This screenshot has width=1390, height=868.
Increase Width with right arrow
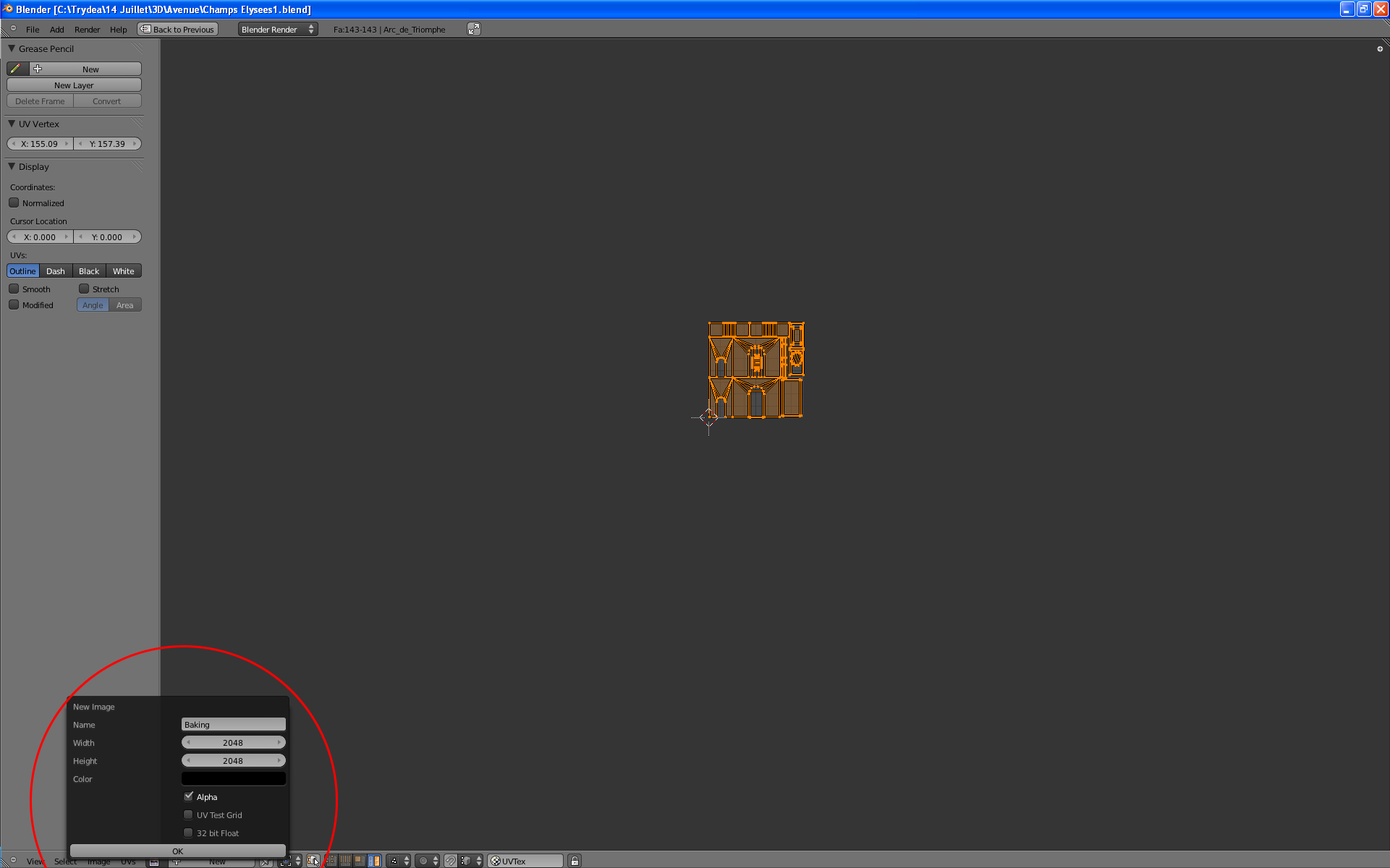click(279, 742)
